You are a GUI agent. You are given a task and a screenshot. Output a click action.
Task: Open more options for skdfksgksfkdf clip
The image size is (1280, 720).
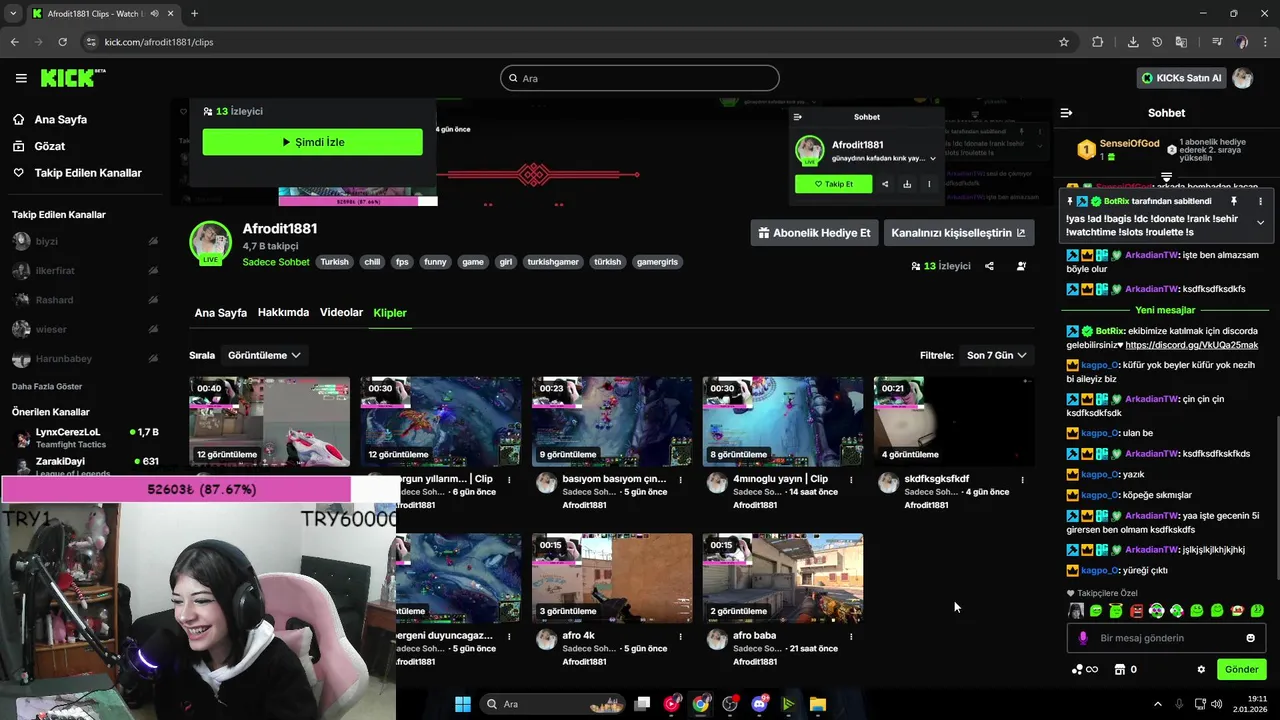point(1022,480)
